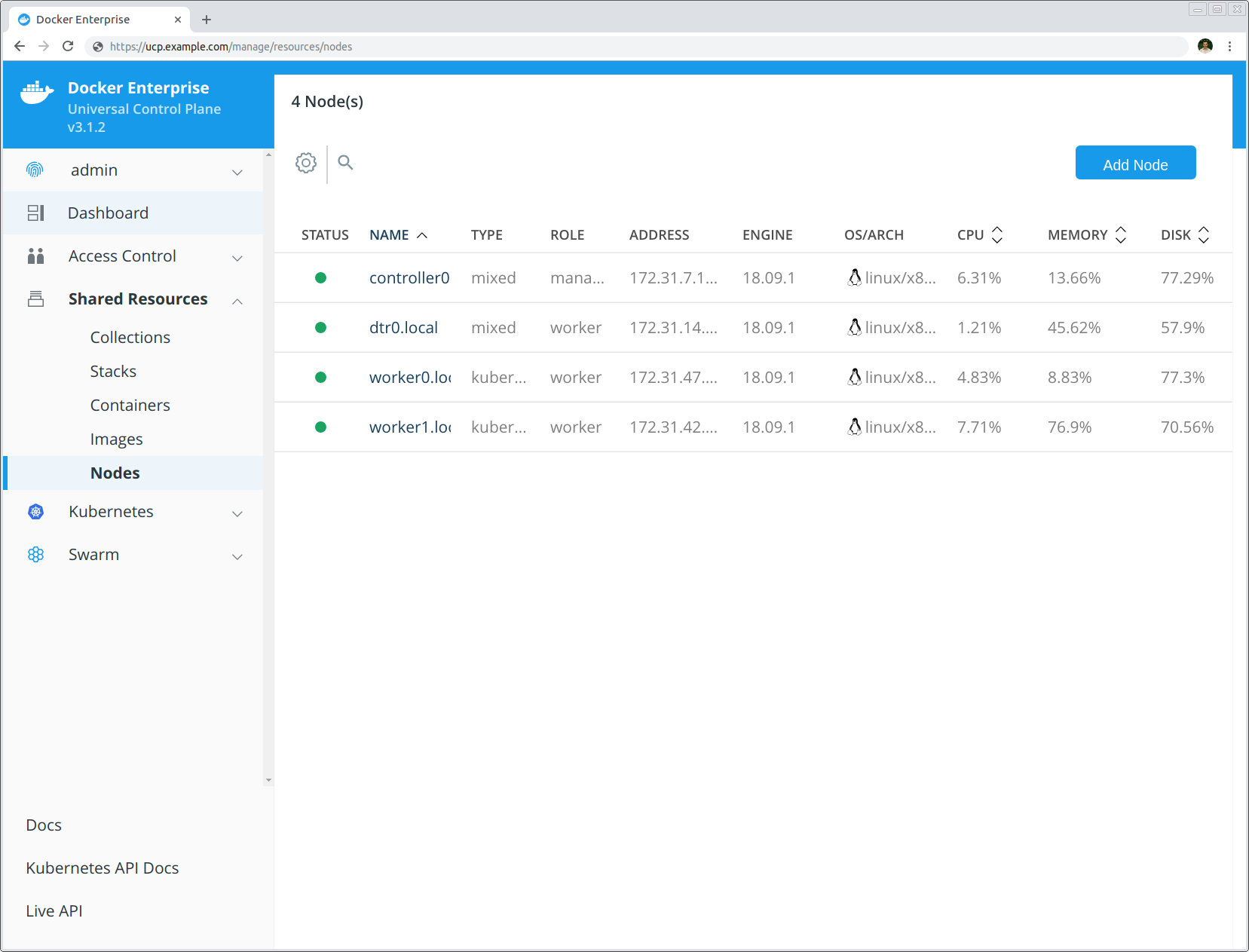Select the Dashboard icon in sidebar

(x=35, y=213)
